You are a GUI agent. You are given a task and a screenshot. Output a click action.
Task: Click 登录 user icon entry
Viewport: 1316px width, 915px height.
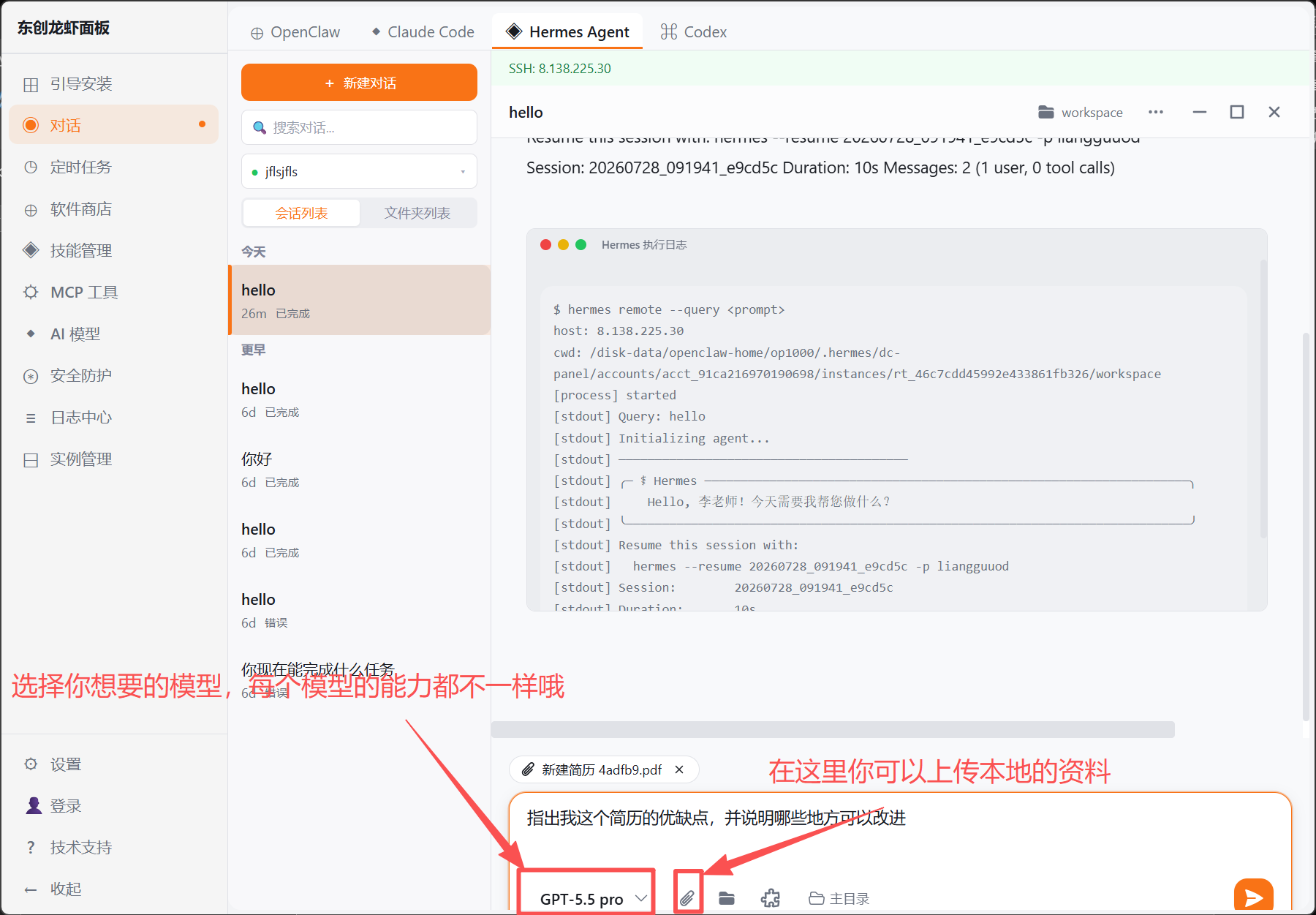113,806
